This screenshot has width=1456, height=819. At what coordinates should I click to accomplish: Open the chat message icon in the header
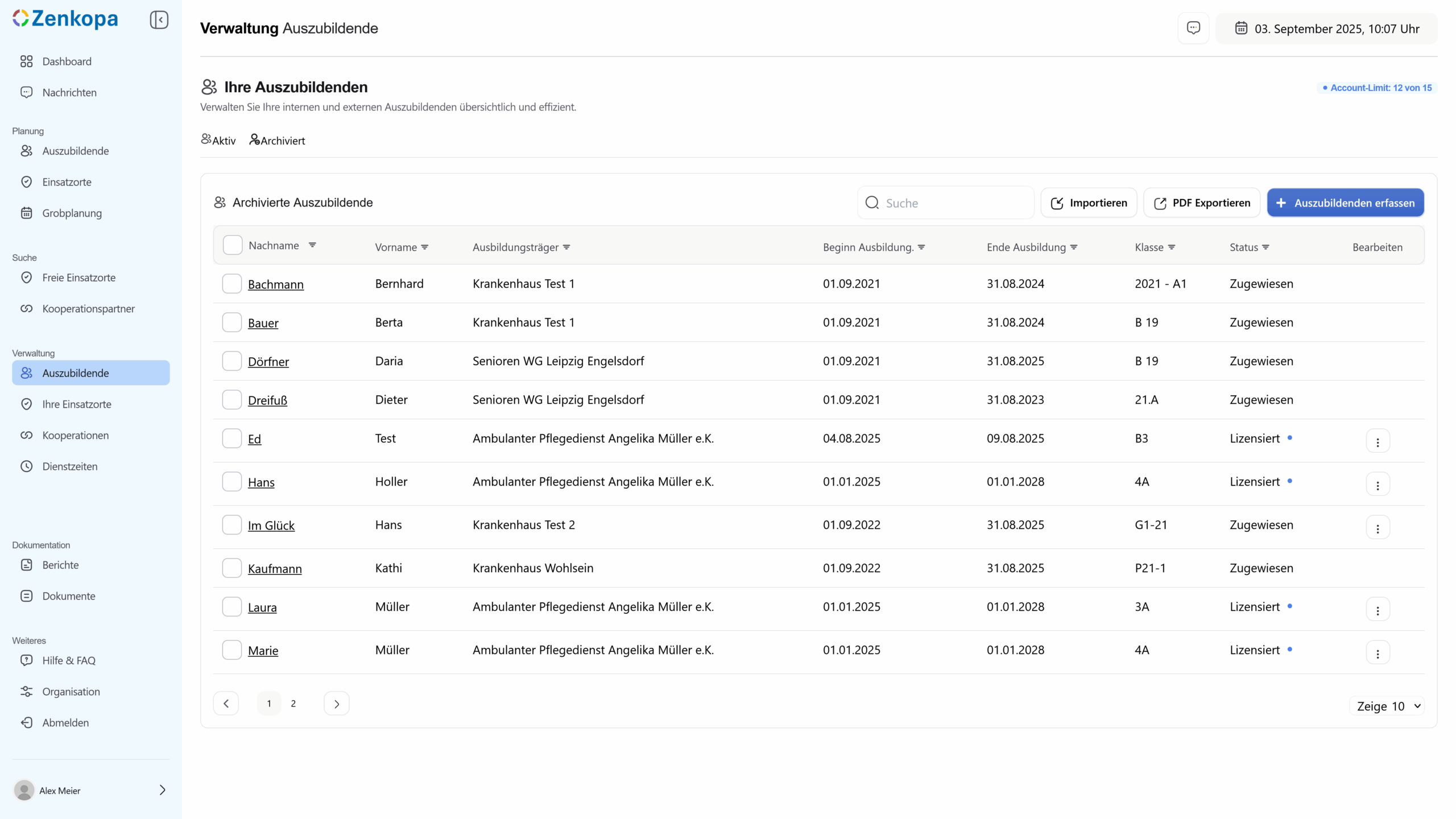coord(1193,28)
